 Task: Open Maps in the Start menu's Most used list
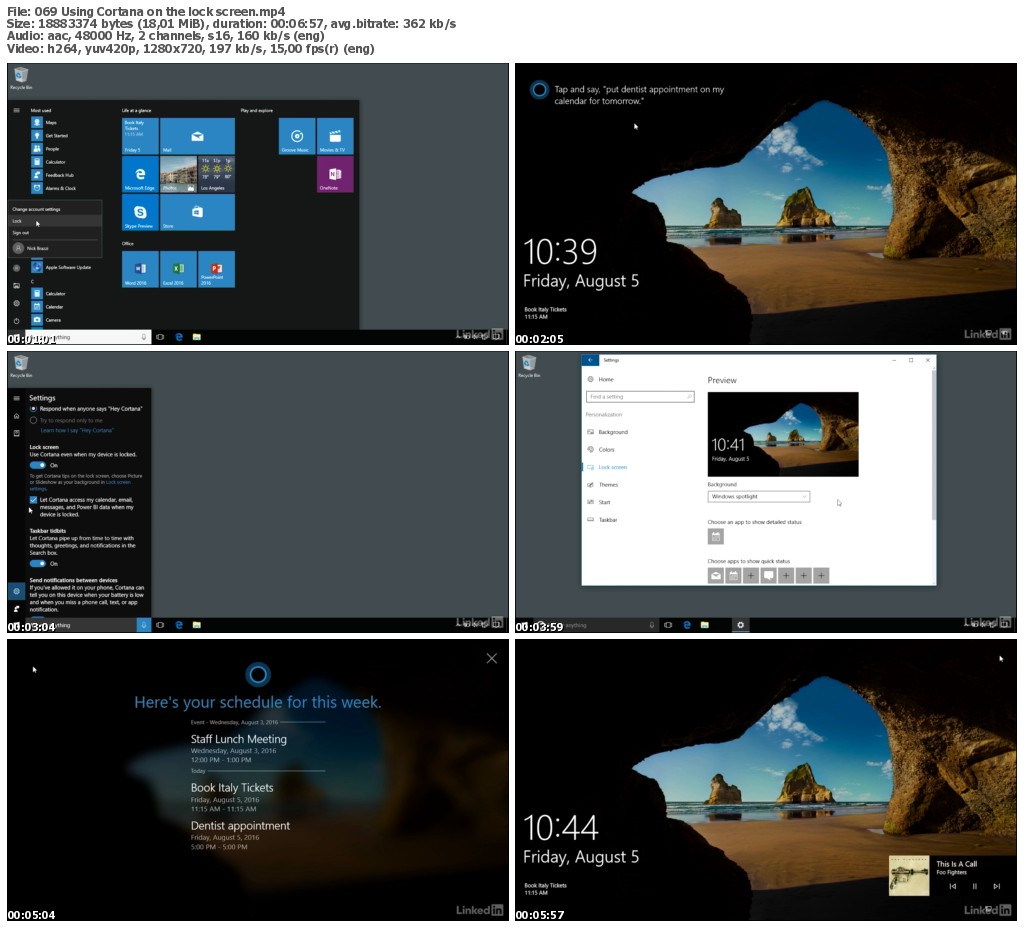coord(44,123)
